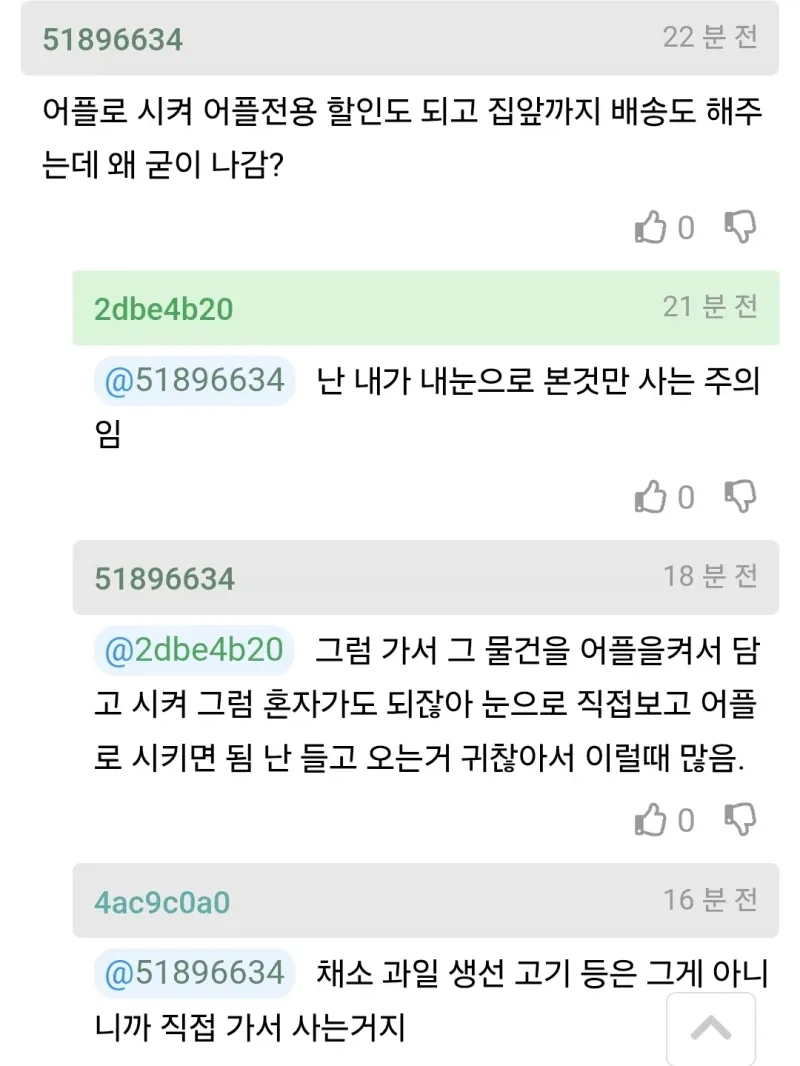This screenshot has height=1066, width=800.
Task: Downvote the first comment by 51896634
Action: 740,228
